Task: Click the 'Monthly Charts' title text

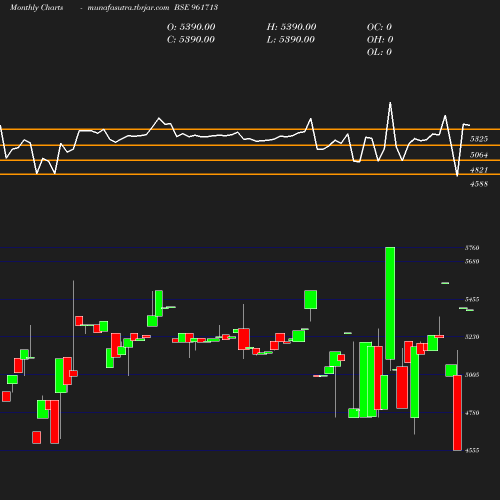Action: (37, 7)
